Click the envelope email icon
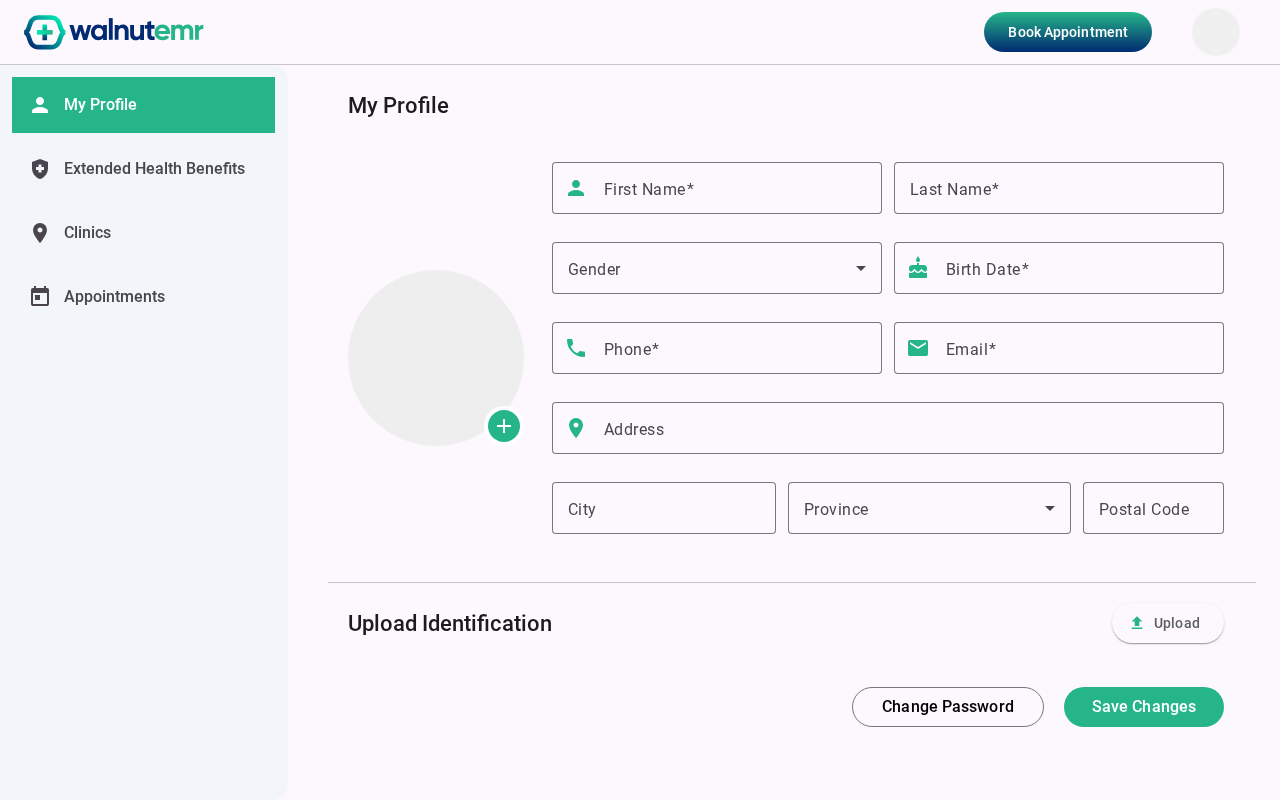 coord(918,348)
